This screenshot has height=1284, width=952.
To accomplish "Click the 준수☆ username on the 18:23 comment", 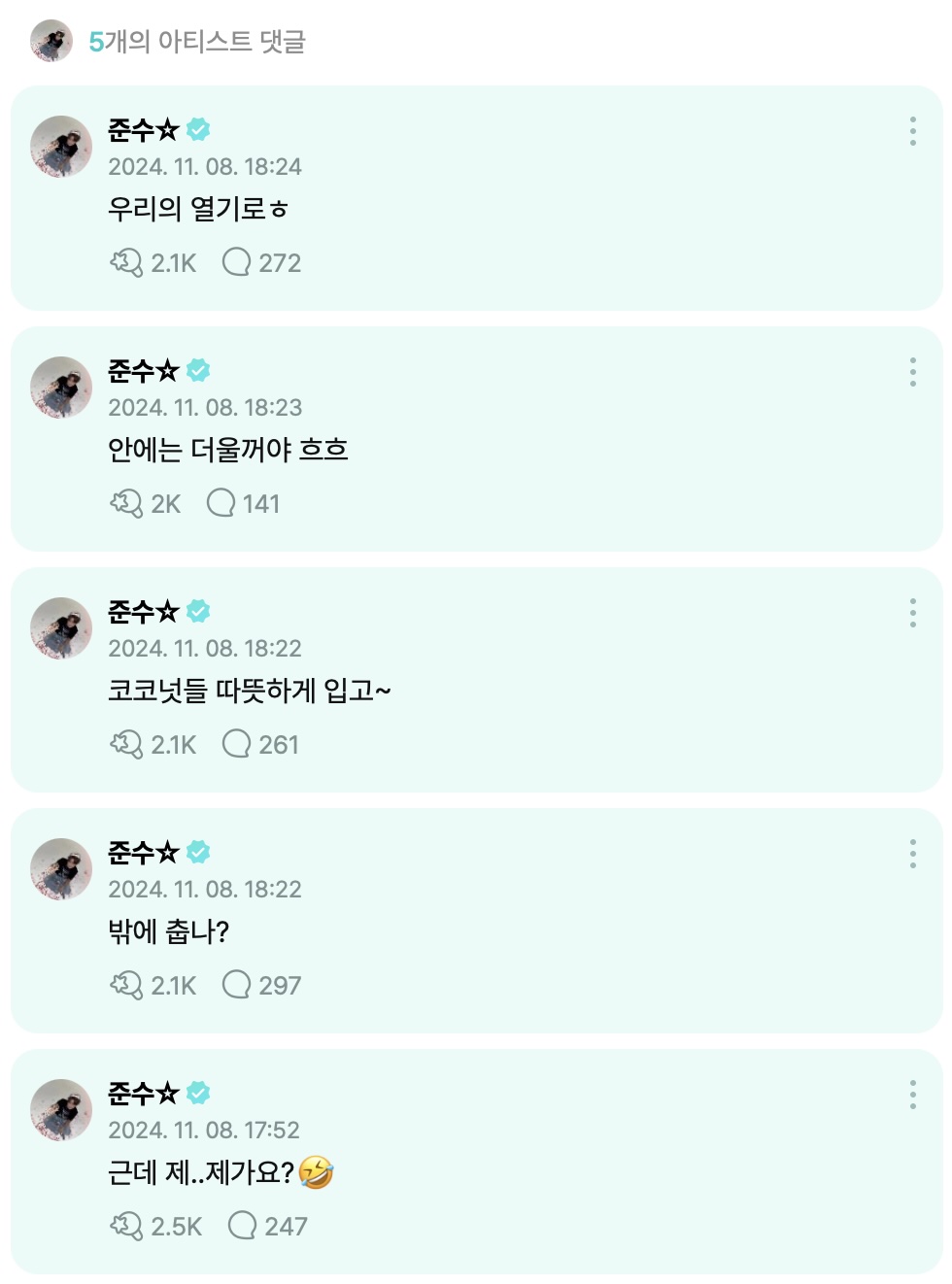I will (143, 370).
